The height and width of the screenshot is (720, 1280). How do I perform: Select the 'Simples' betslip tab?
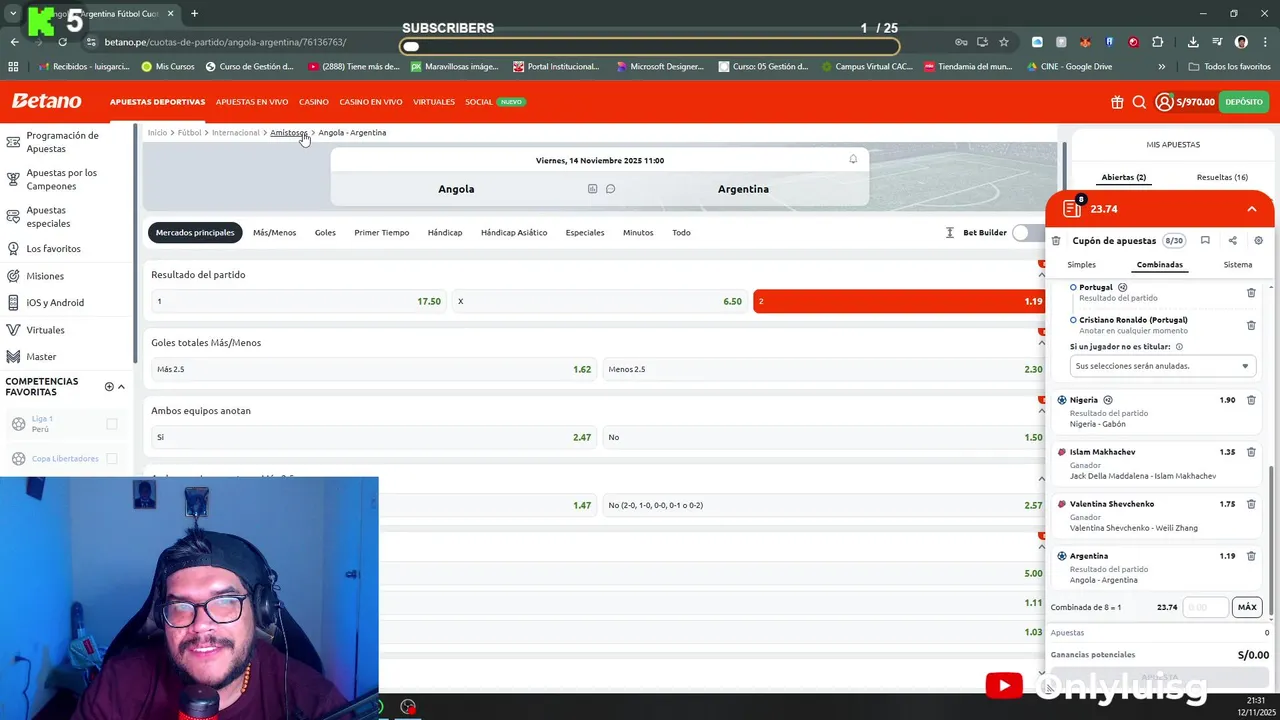1081,265
